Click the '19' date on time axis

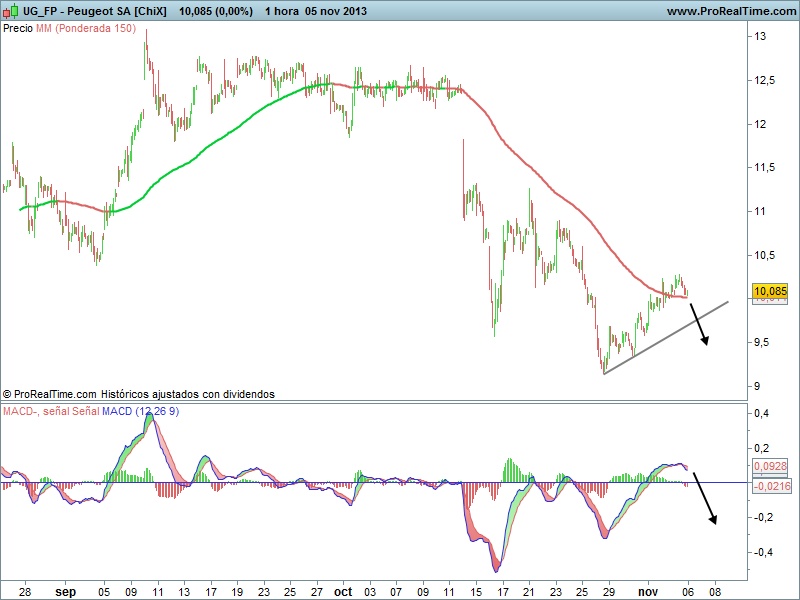pos(237,592)
